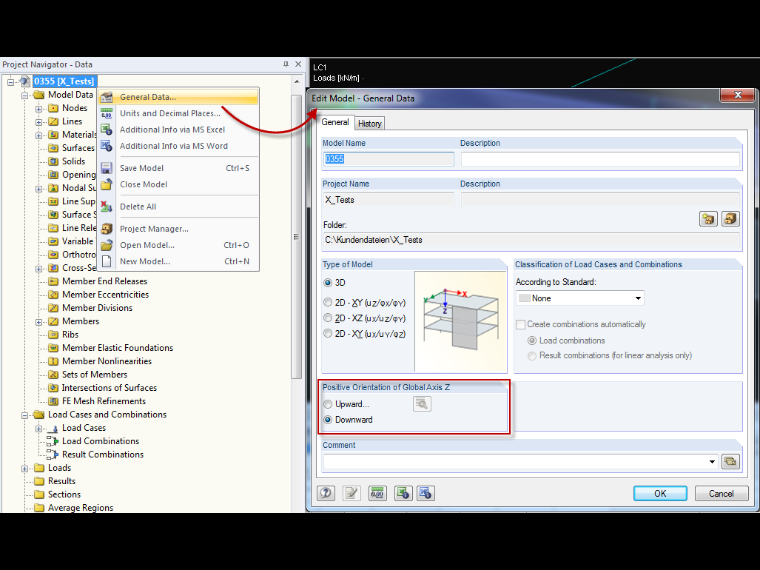Click Sets of Members folder icon
The image size is (760, 570).
53,375
